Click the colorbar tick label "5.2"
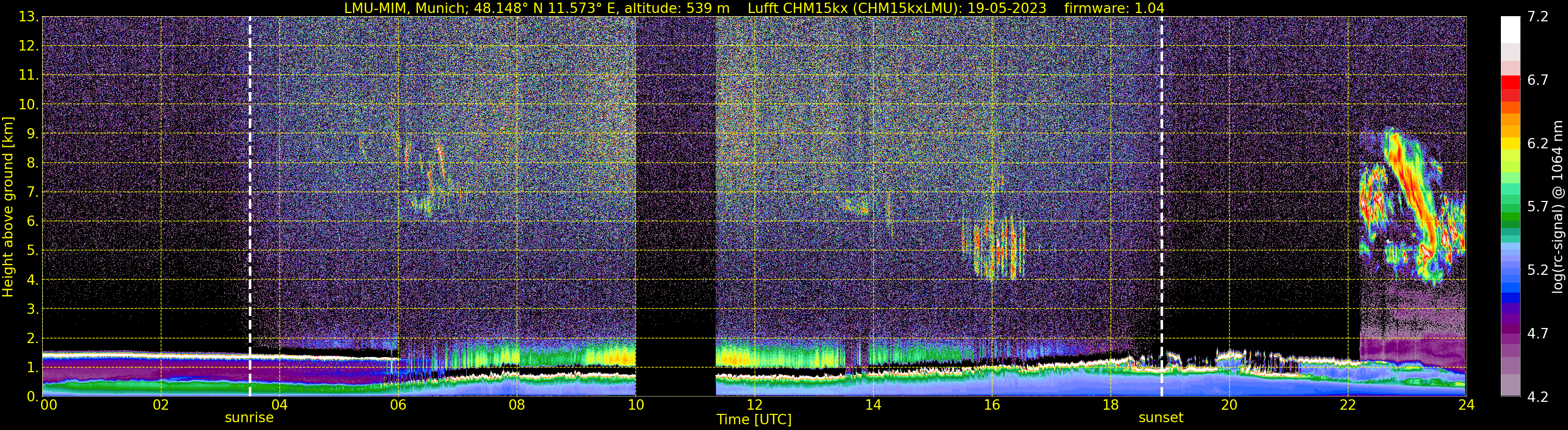 click(x=1538, y=270)
